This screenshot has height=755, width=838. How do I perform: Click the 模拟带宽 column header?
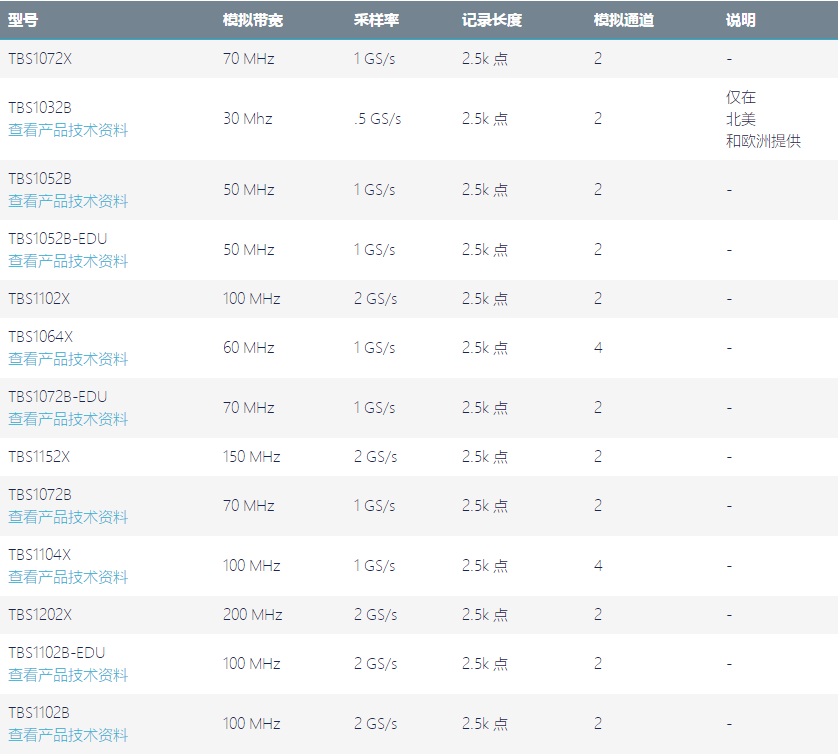[253, 20]
